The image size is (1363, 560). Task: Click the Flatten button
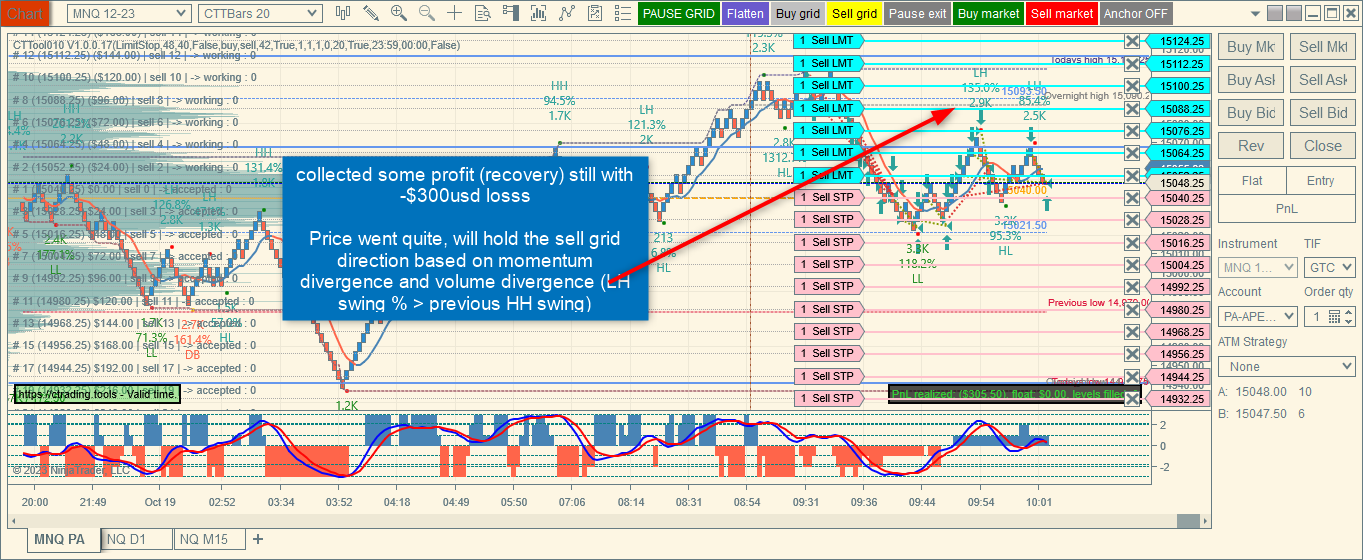tap(746, 14)
